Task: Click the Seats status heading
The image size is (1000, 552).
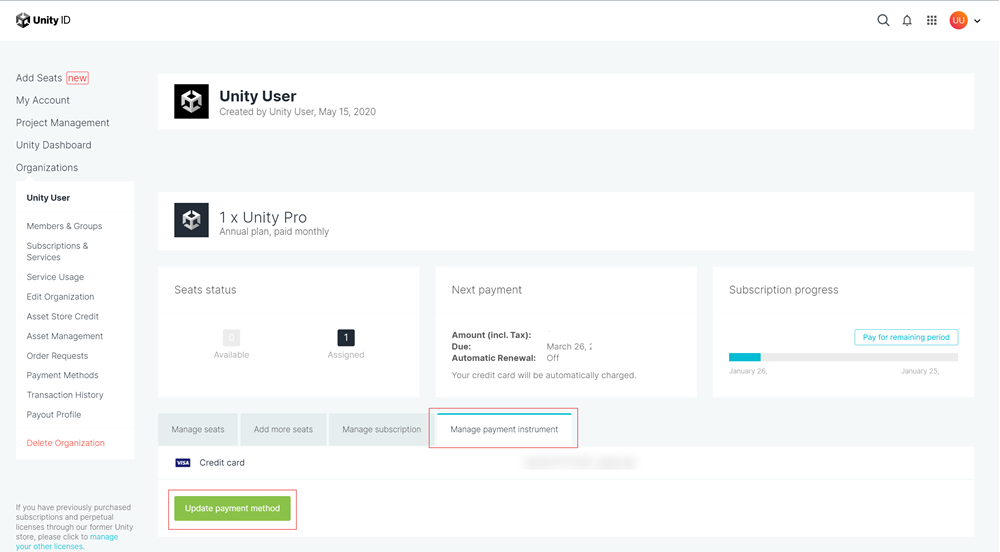Action: pos(205,290)
